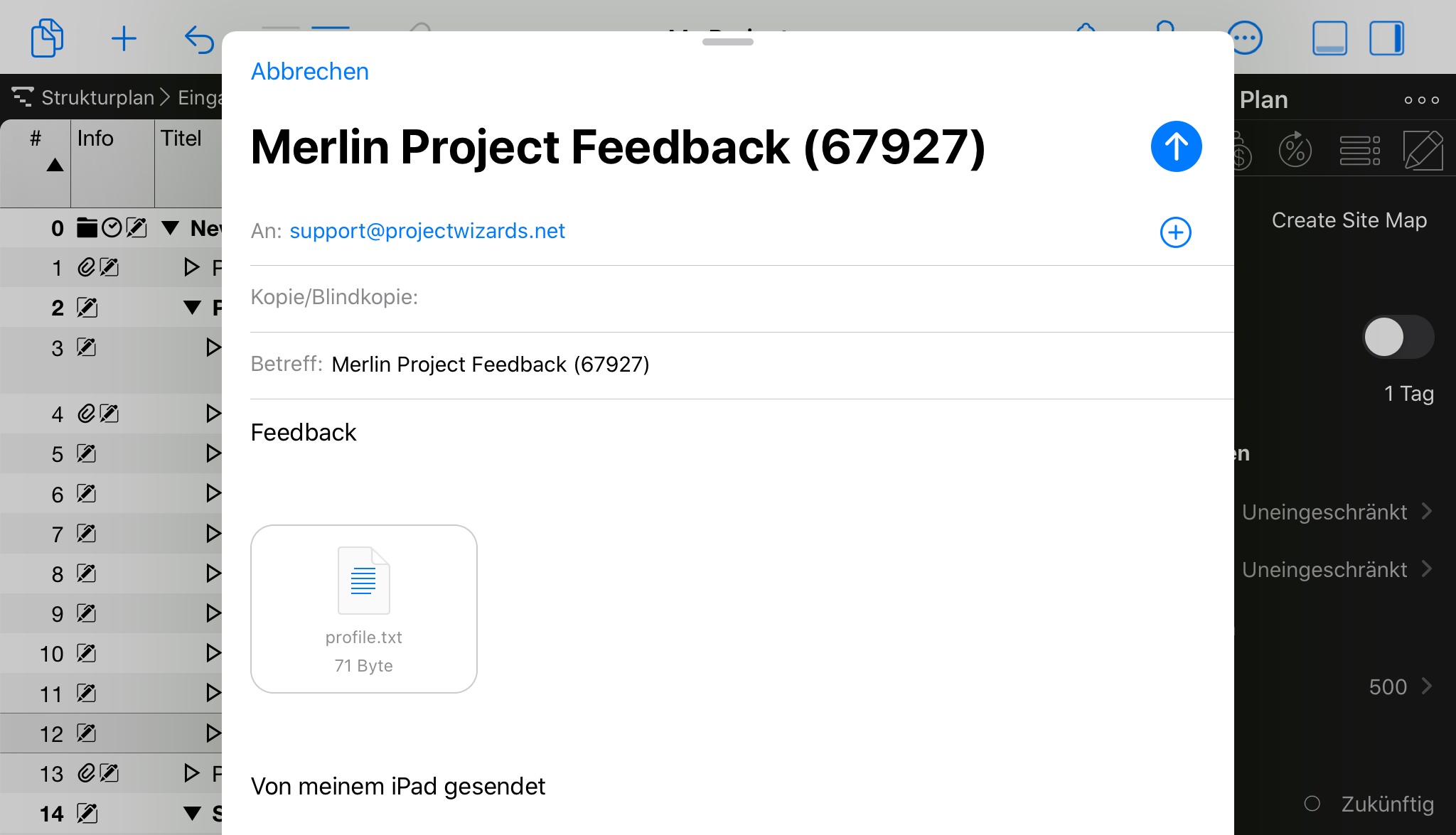Tap the note icon in row 14
1456x835 pixels.
(x=87, y=813)
